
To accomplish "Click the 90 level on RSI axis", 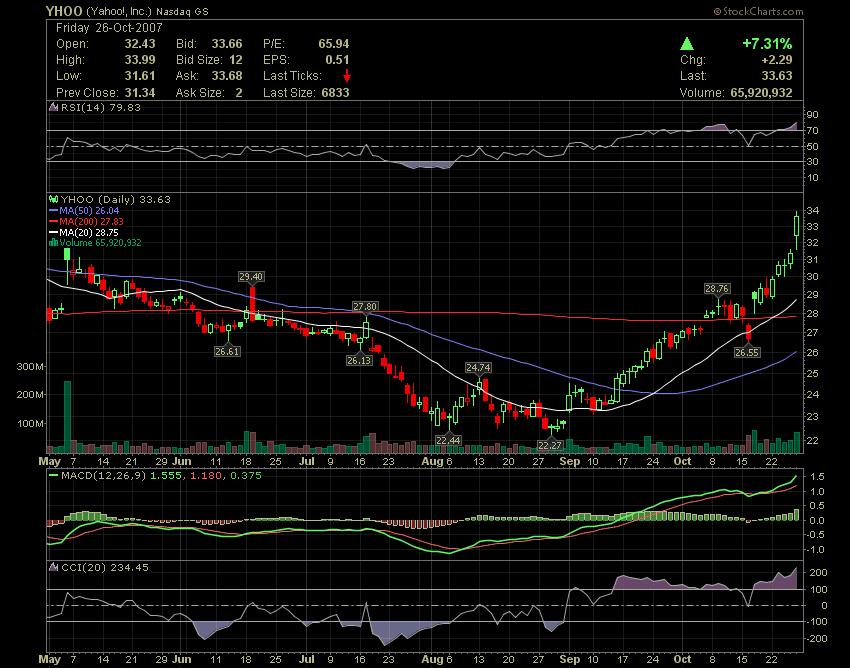I will coord(813,115).
